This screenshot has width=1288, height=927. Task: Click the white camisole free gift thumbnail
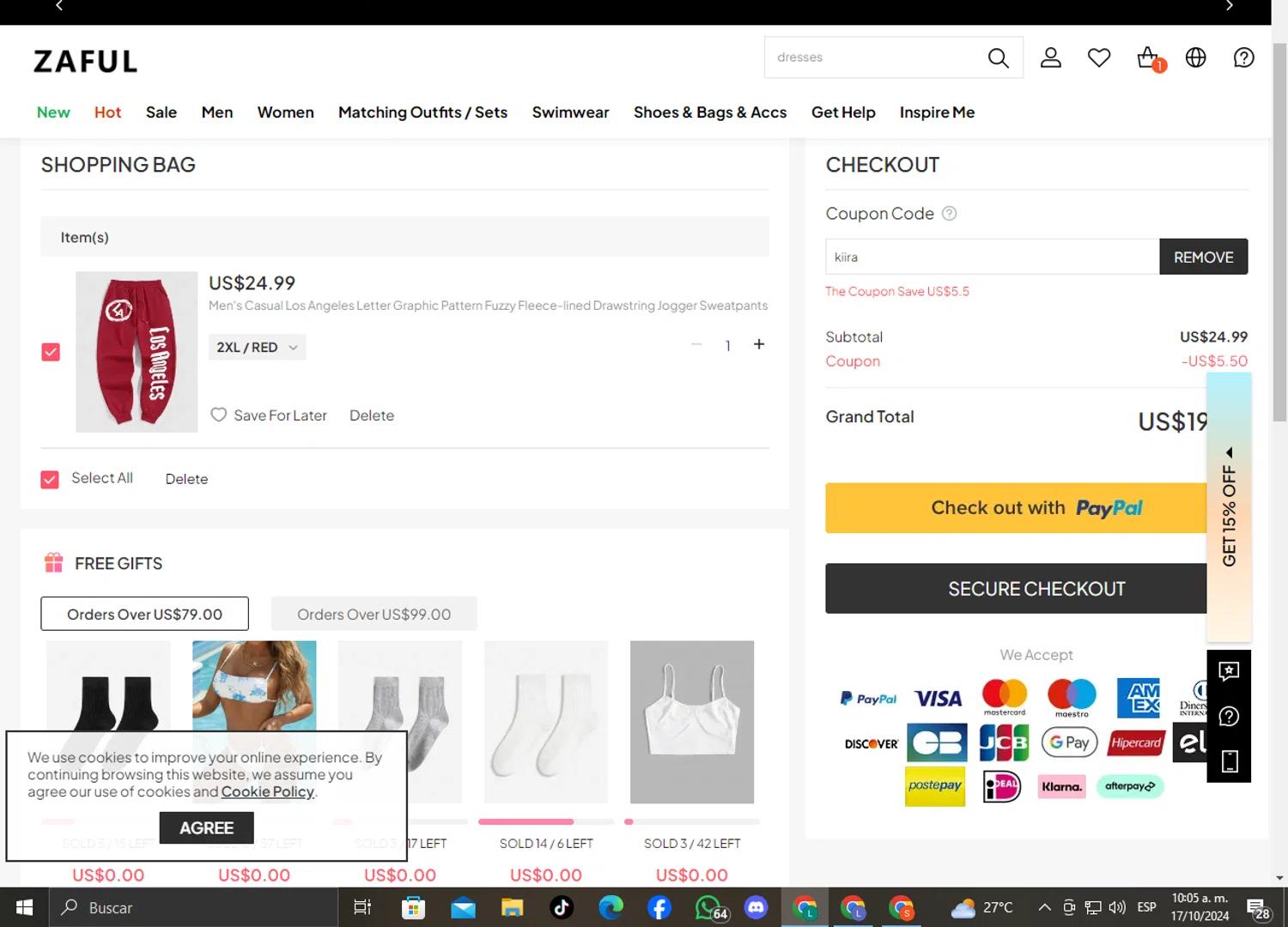[691, 722]
